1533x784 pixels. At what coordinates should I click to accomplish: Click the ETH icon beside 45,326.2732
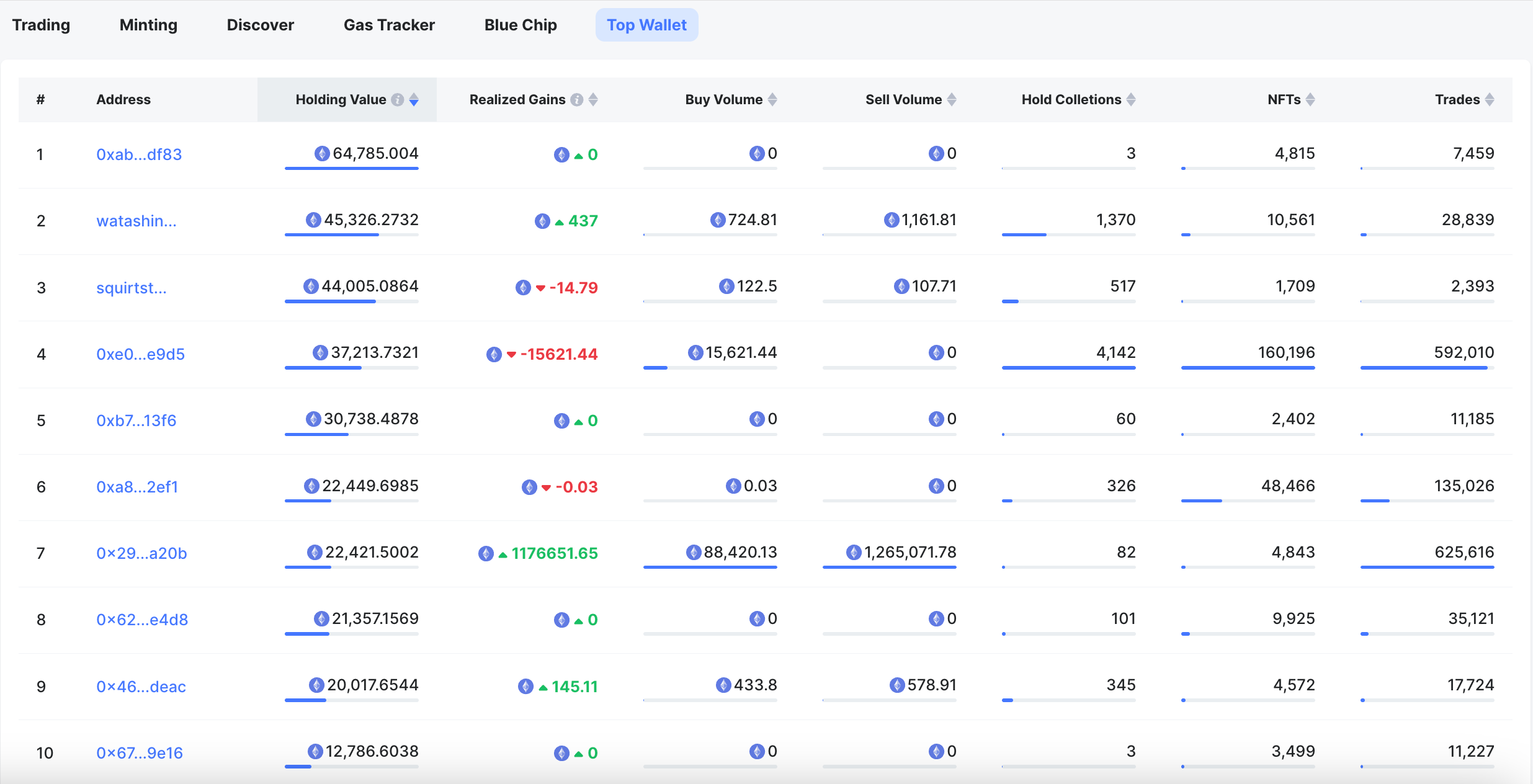[313, 220]
